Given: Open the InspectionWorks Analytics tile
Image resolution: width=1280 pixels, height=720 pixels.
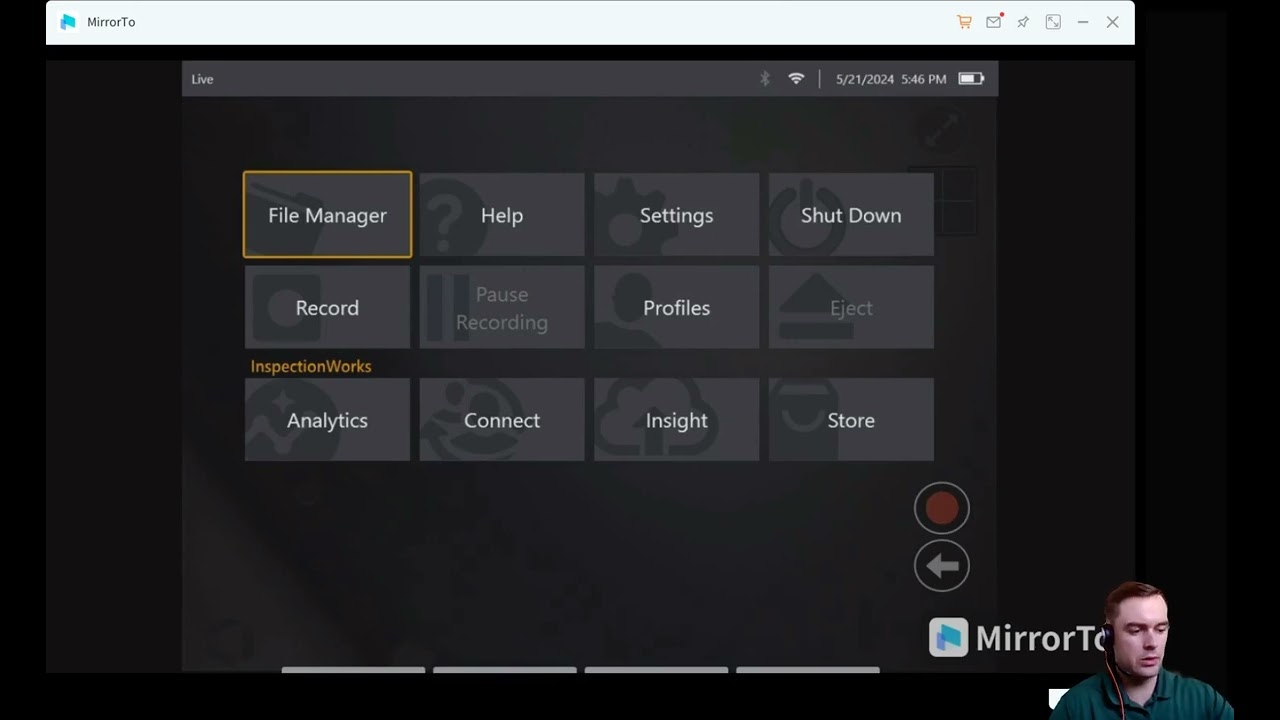Looking at the screenshot, I should [327, 420].
